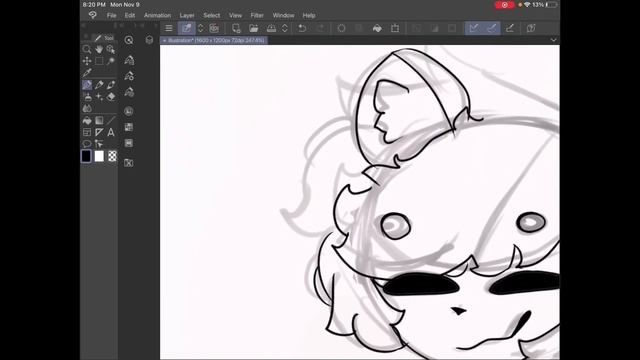640x360 pixels.
Task: Pick the Fill bucket tool
Action: point(87,120)
